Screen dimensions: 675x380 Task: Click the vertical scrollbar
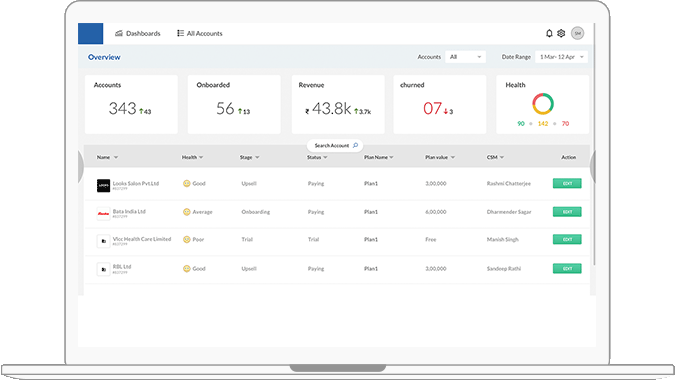tap(594, 144)
